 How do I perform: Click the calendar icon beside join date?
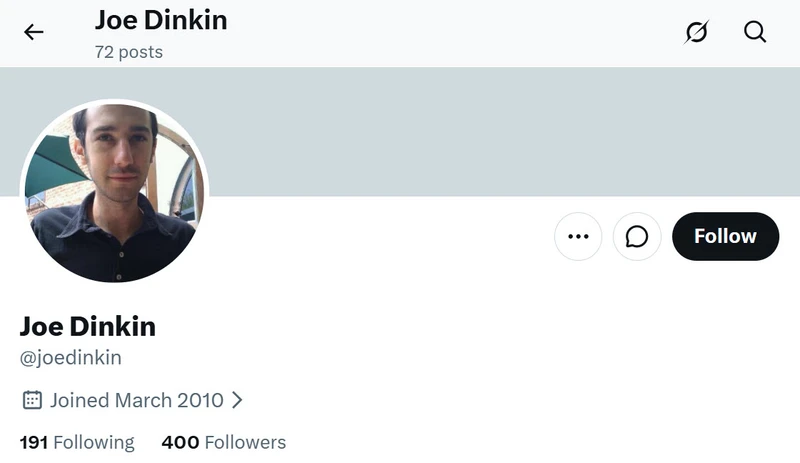pyautogui.click(x=32, y=400)
